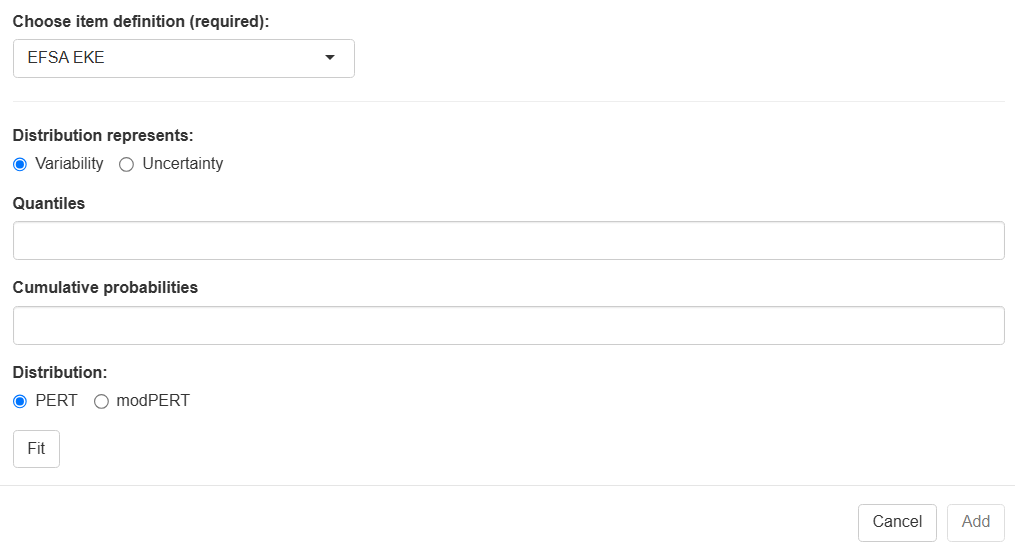Click the Distribution represents heading
This screenshot has height=551, width=1015.
pos(103,136)
